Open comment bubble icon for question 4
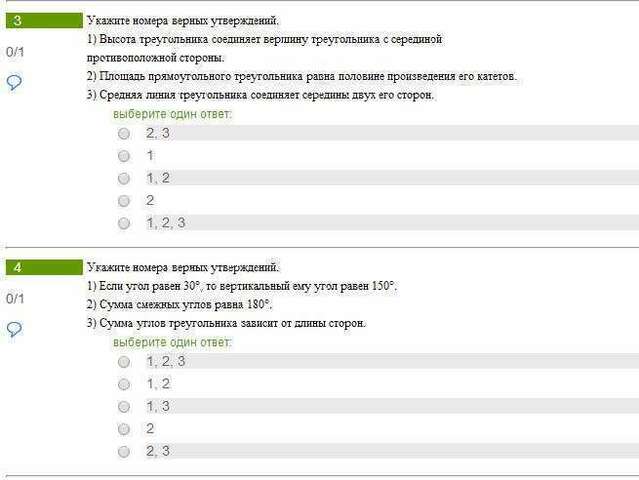This screenshot has height=480, width=639. [14, 329]
